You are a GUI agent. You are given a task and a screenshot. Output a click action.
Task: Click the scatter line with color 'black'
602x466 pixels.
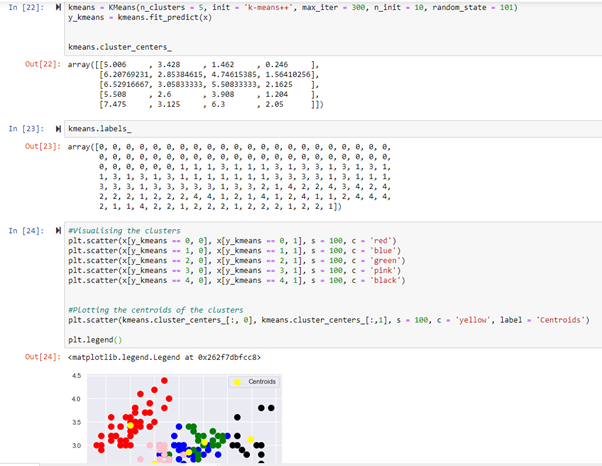tap(236, 281)
